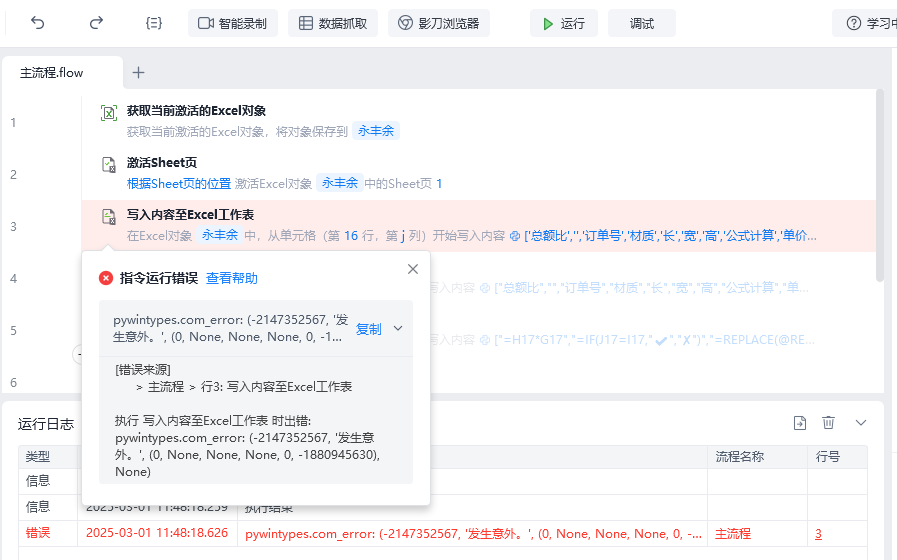Close the error popup
The height and width of the screenshot is (560, 897).
pyautogui.click(x=413, y=269)
